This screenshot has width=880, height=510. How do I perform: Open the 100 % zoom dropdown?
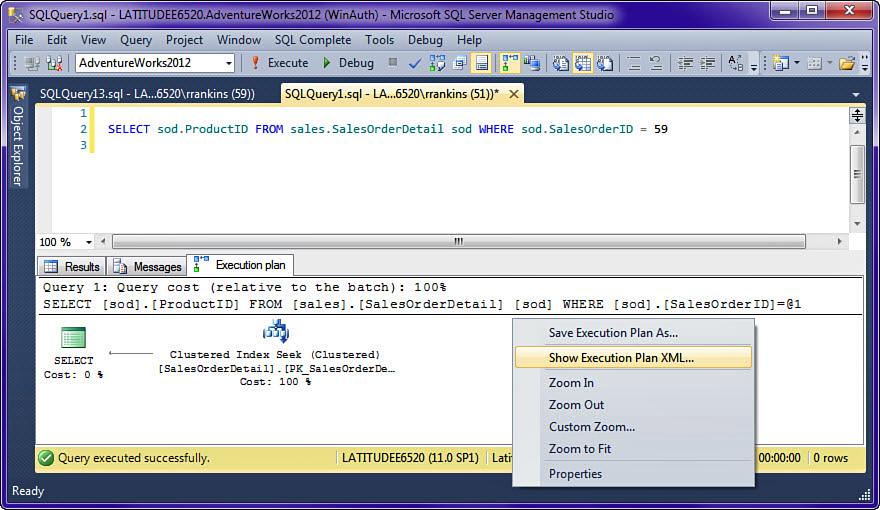click(89, 242)
